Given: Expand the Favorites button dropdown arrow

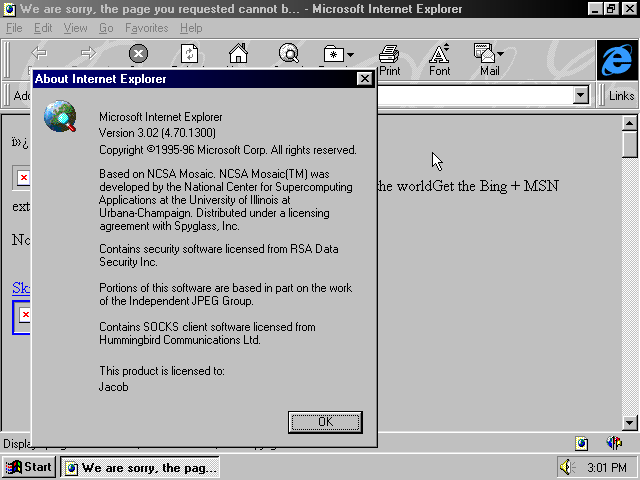Looking at the screenshot, I should (x=350, y=54).
